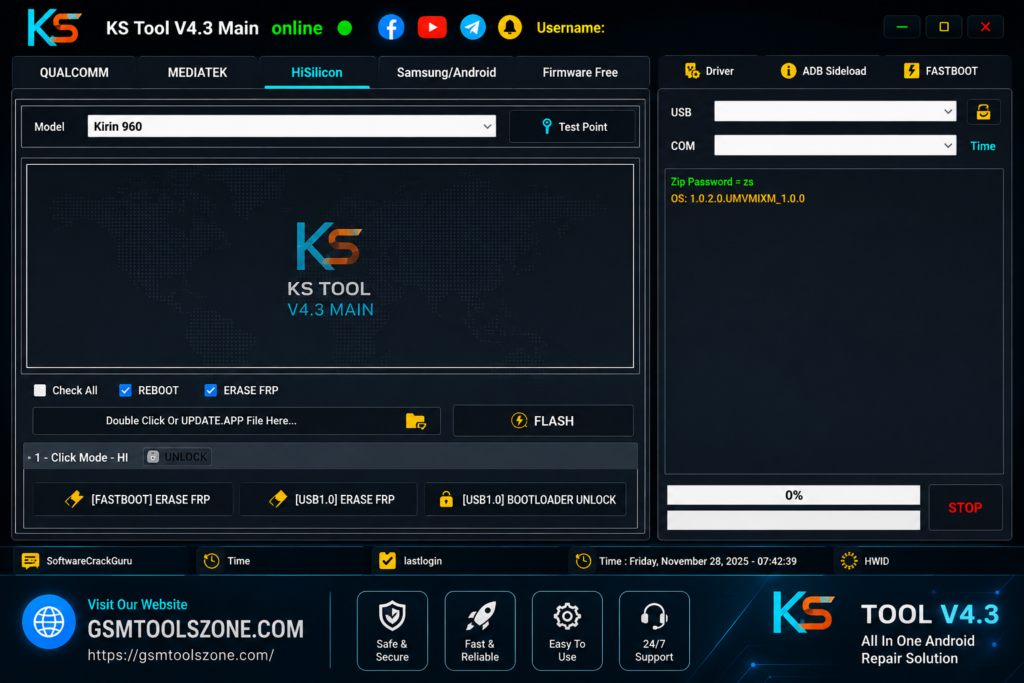The image size is (1024, 683).
Task: Click the Test Point button
Action: pyautogui.click(x=572, y=127)
